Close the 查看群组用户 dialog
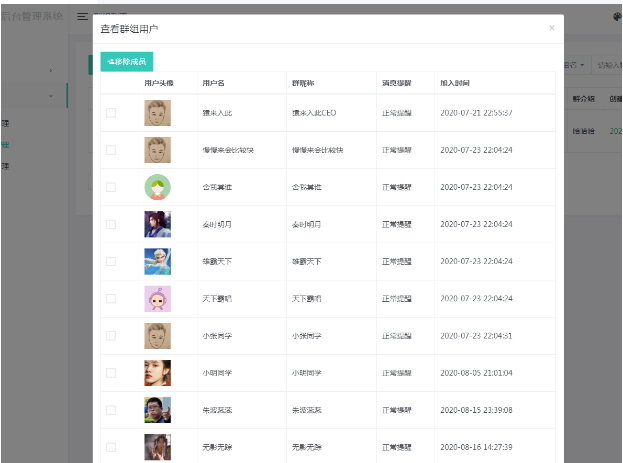Viewport: 623px width, 463px height. (x=551, y=28)
